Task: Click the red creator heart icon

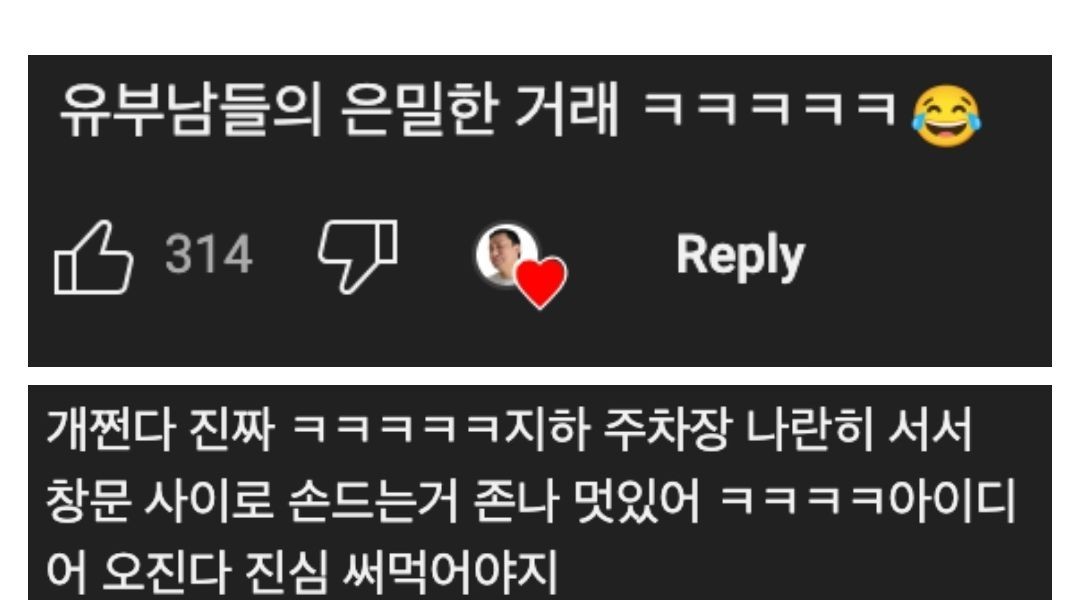Action: tap(541, 282)
